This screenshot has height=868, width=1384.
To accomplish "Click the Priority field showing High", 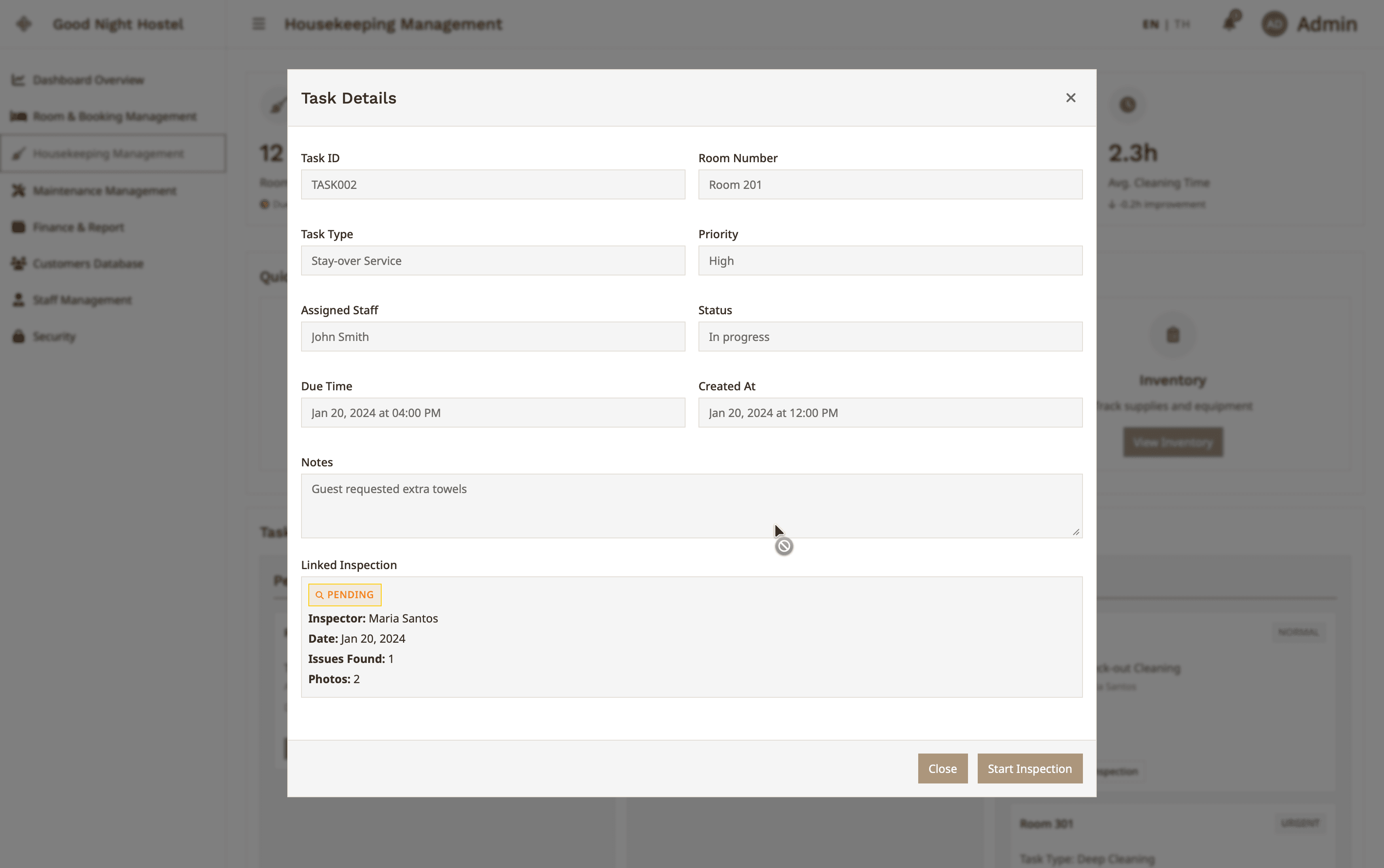I will coord(890,260).
